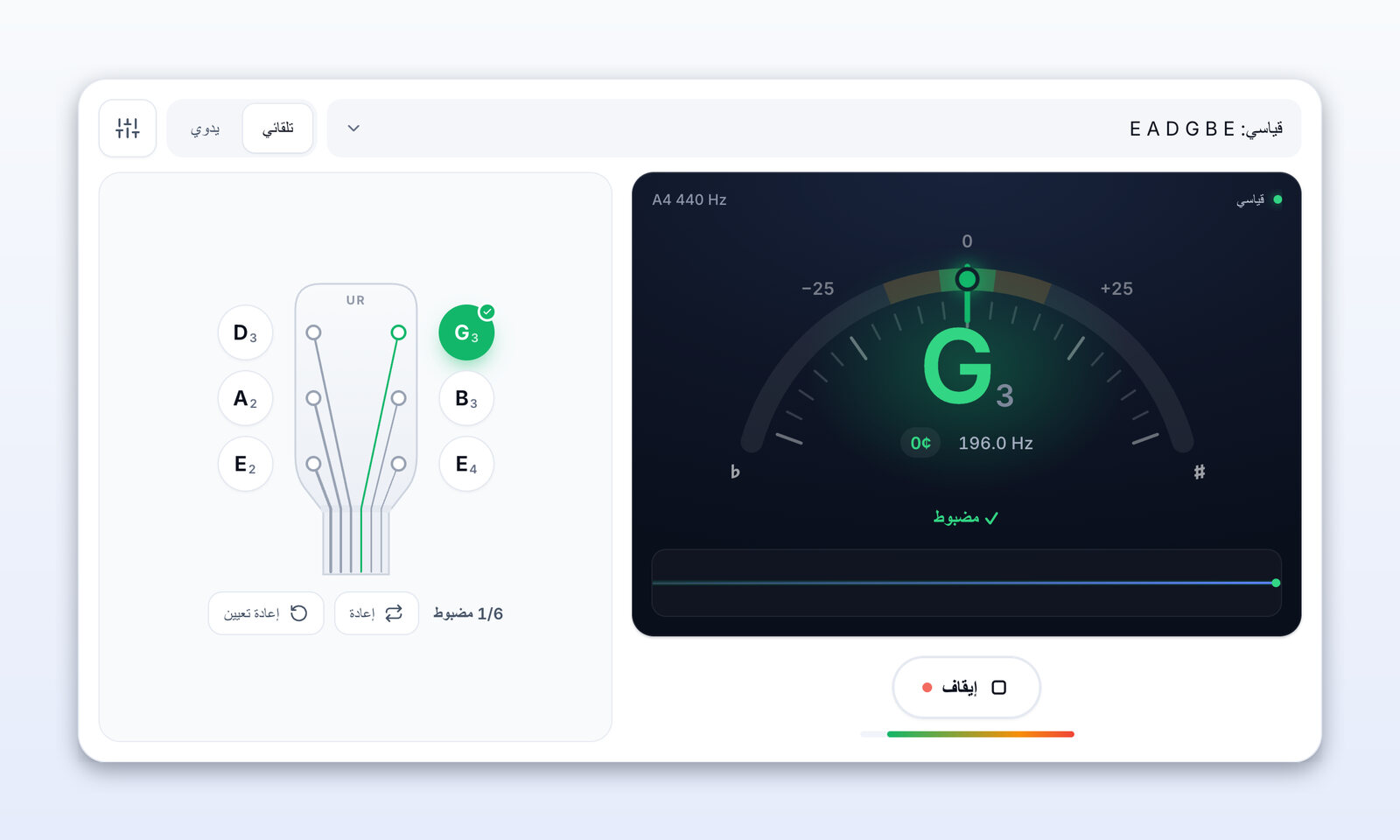The width and height of the screenshot is (1400, 840).
Task: Select the D3 string button
Action: 245,332
